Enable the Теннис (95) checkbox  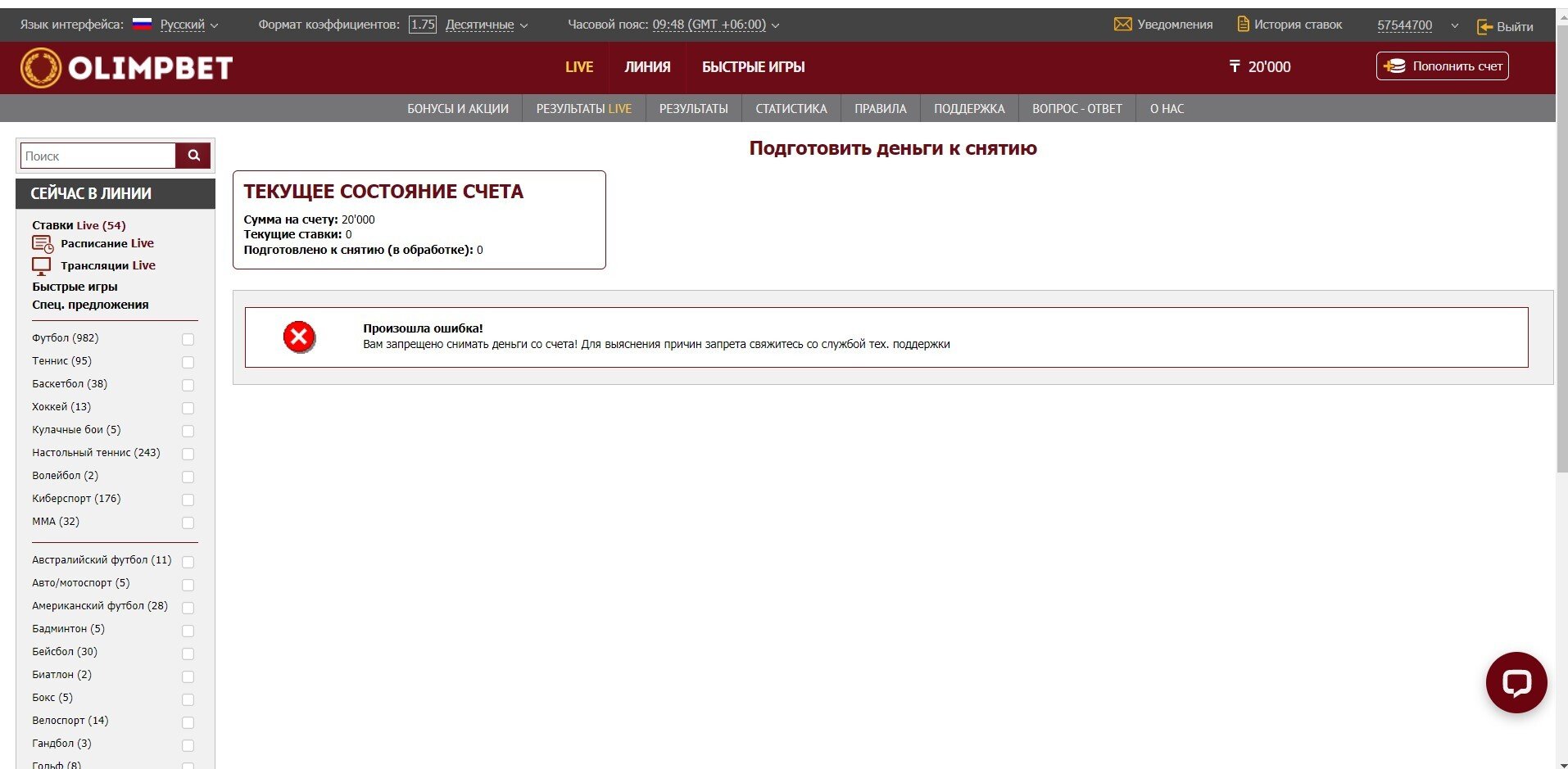tap(188, 362)
